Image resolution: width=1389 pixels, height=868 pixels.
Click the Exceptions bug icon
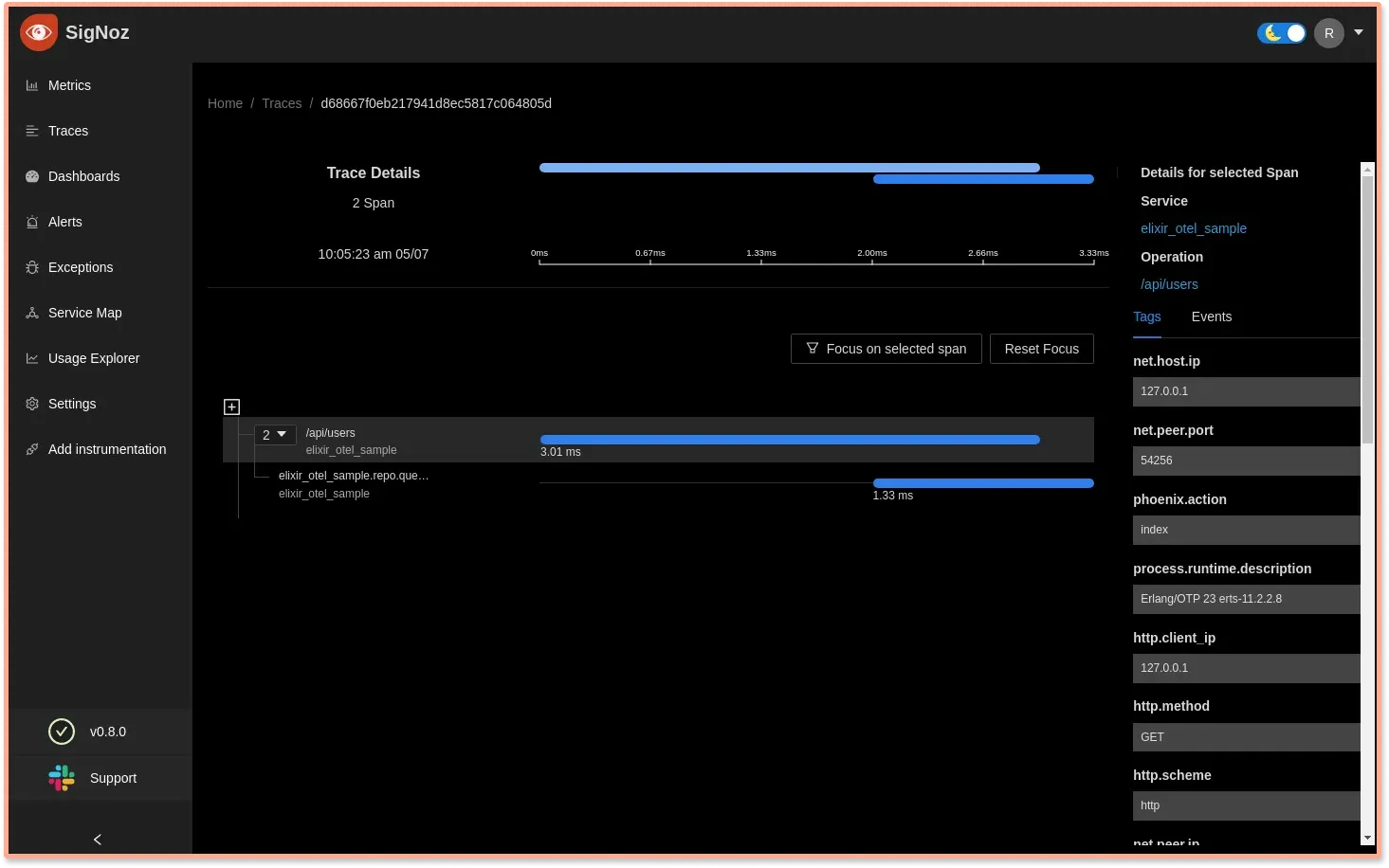pyautogui.click(x=32, y=267)
